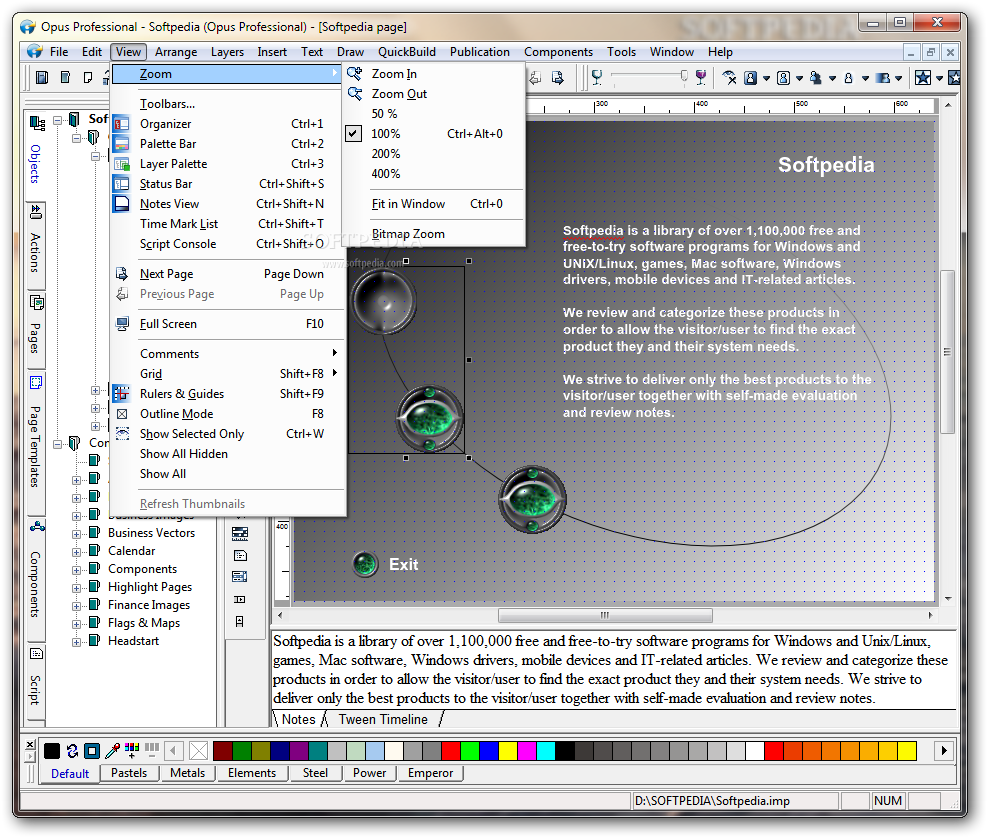This screenshot has height=838, width=988.
Task: Expand the Business Vectors tree node
Action: 76,534
